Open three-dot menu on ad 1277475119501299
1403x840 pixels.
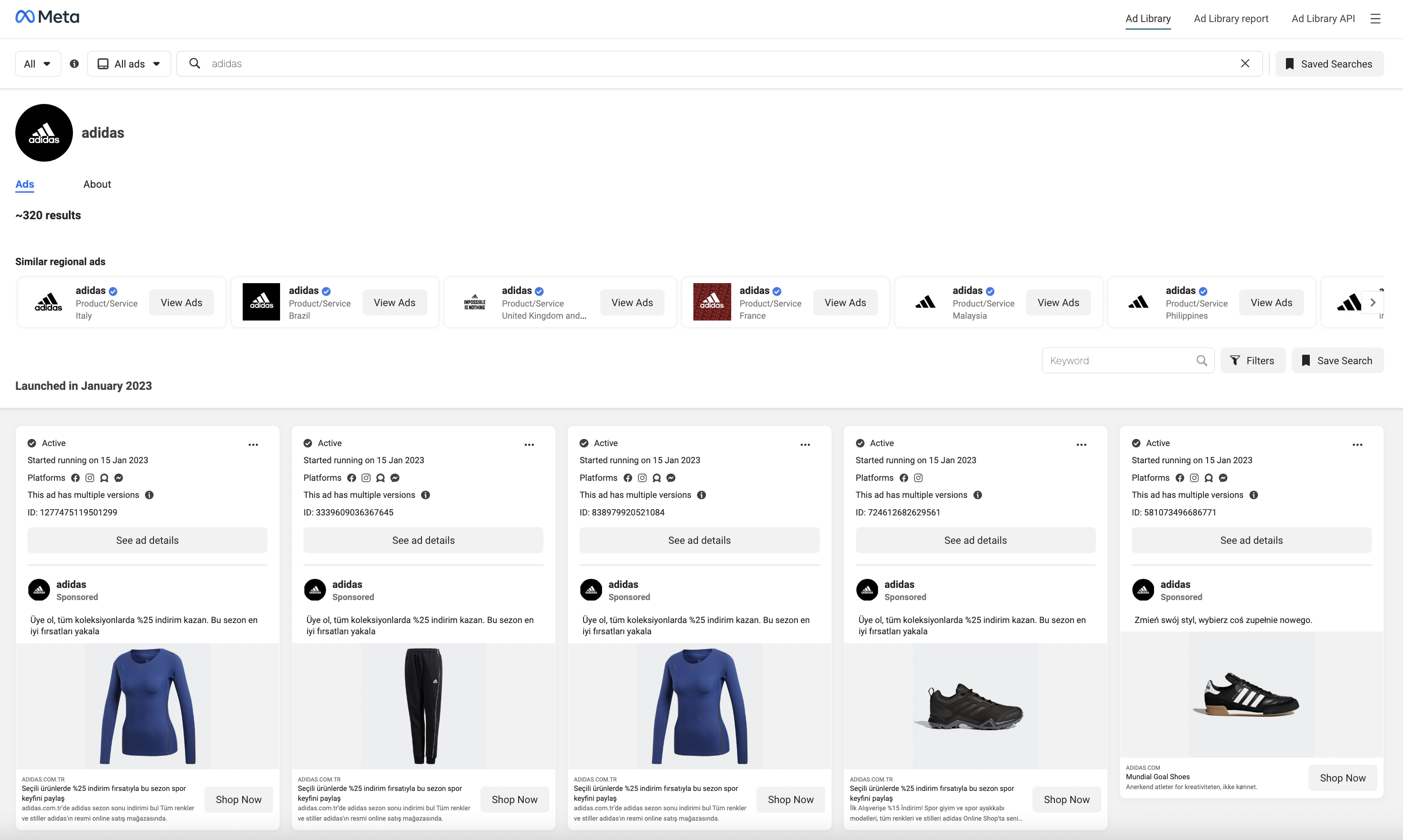(253, 444)
